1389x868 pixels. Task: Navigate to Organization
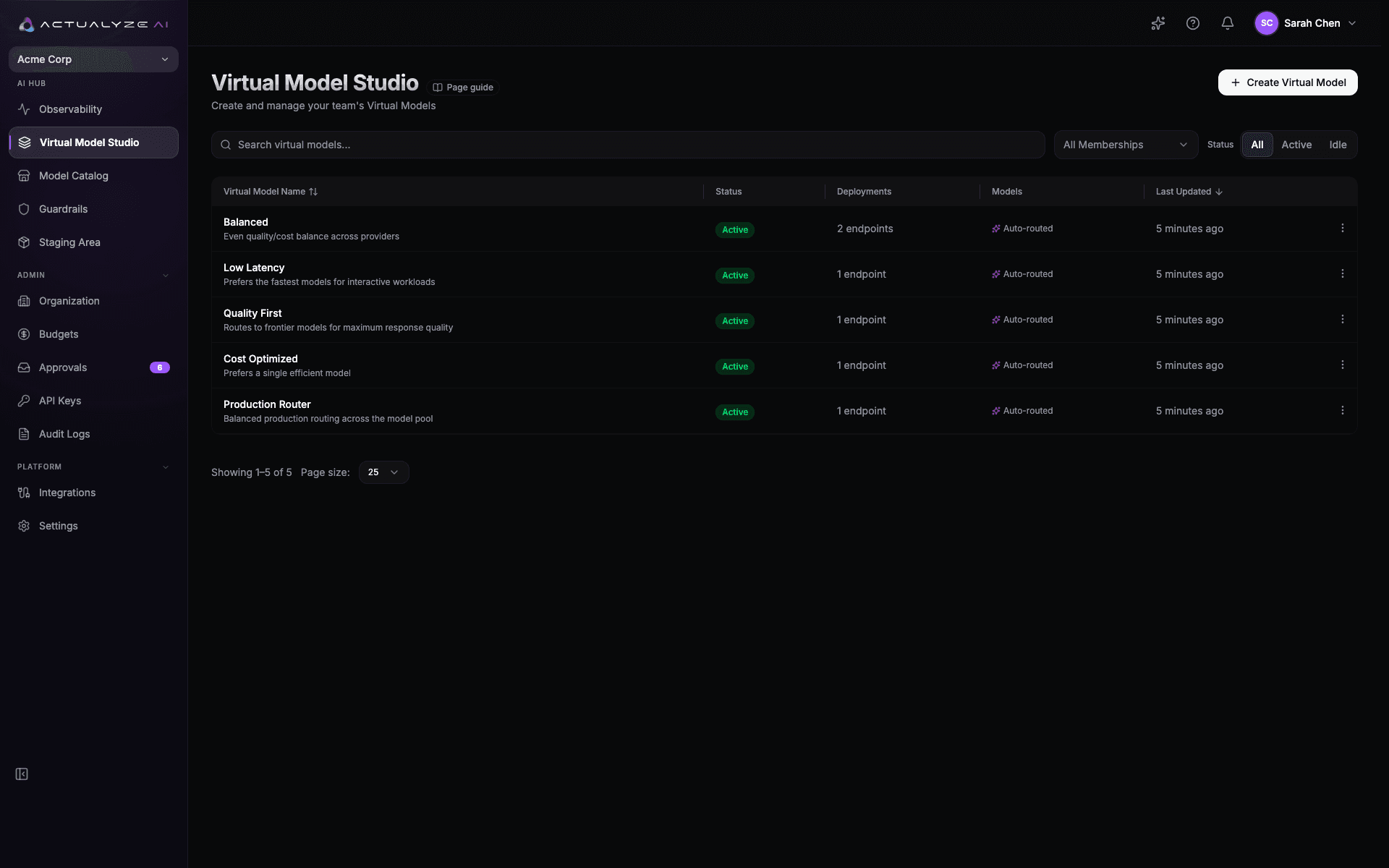click(x=93, y=301)
